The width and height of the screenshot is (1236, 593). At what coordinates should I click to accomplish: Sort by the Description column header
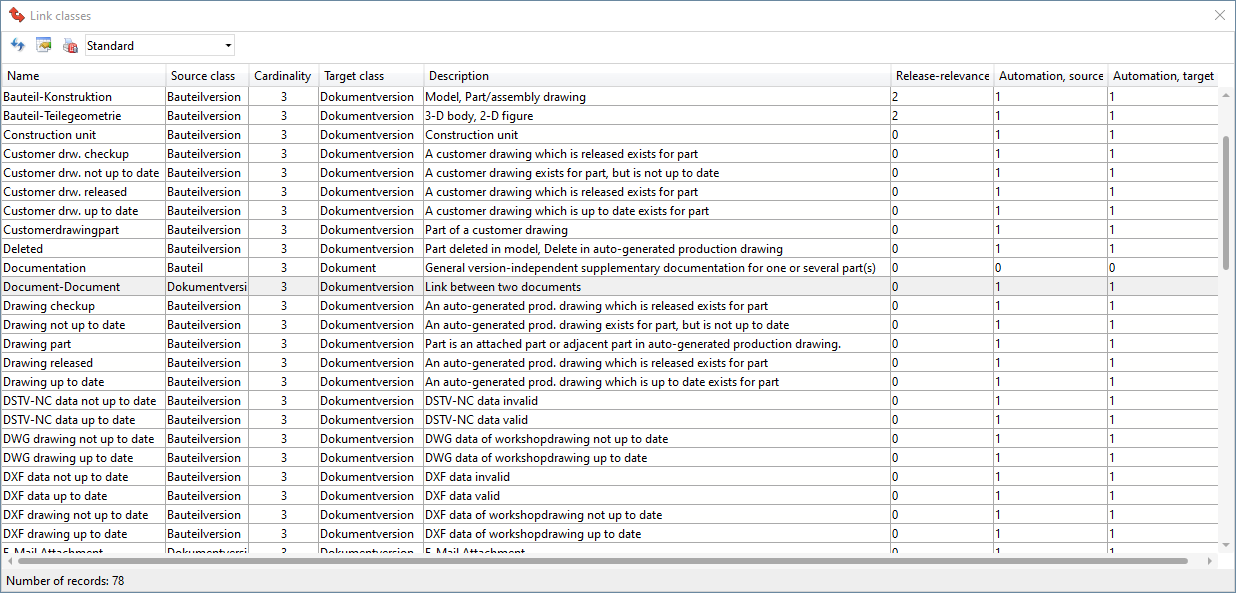tap(657, 76)
